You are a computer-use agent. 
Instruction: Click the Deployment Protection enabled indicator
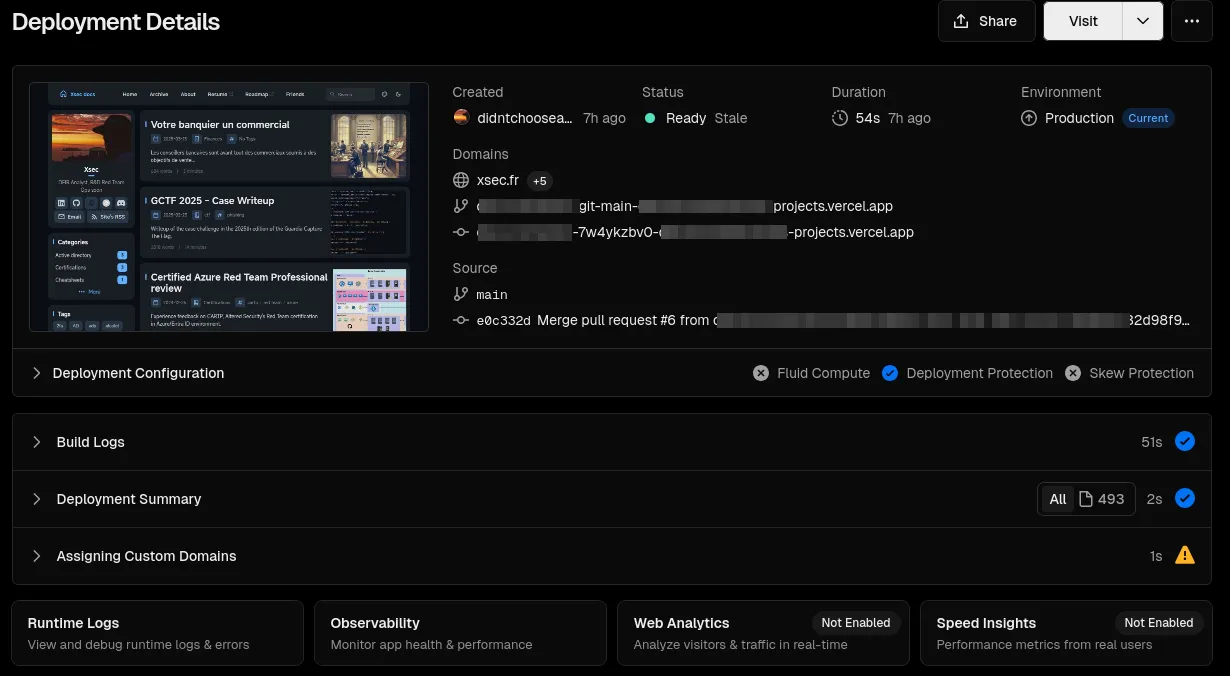click(890, 373)
